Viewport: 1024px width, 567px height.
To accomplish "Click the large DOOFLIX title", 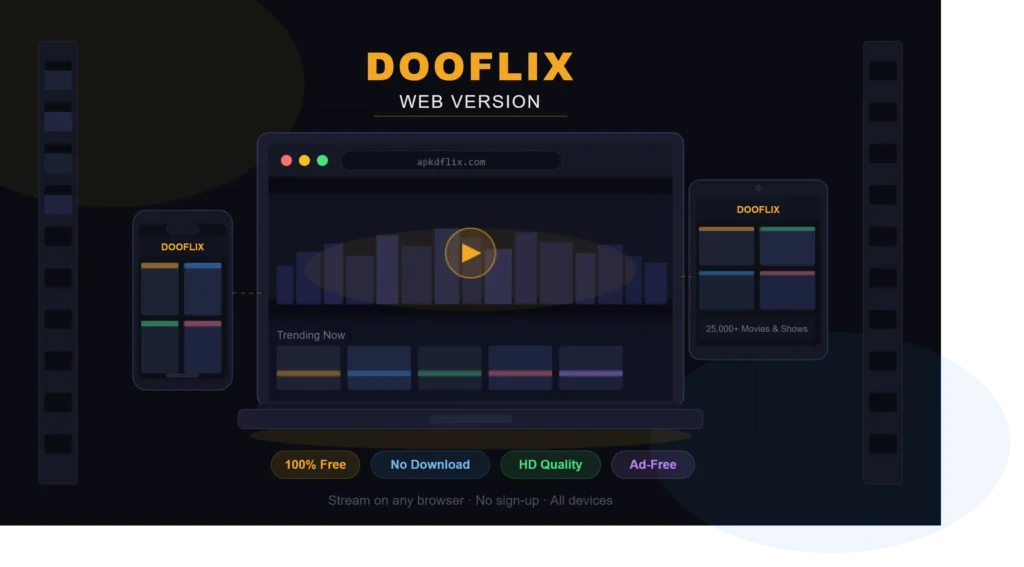I will click(470, 67).
